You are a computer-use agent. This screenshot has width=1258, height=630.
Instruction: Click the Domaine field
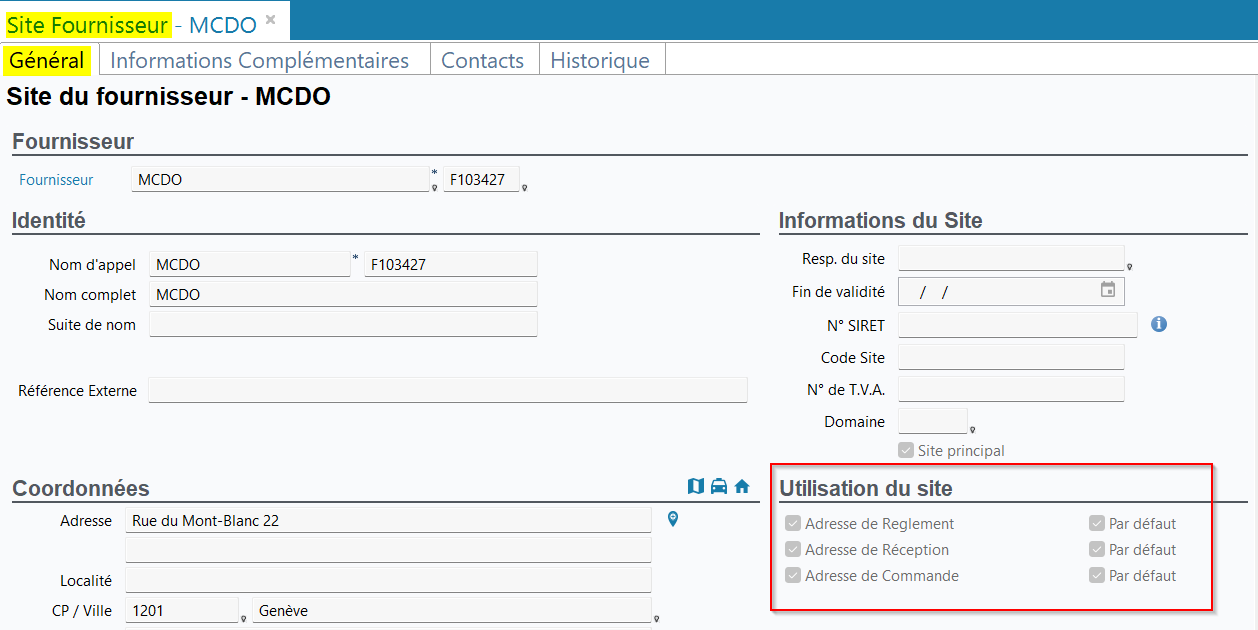(x=933, y=421)
